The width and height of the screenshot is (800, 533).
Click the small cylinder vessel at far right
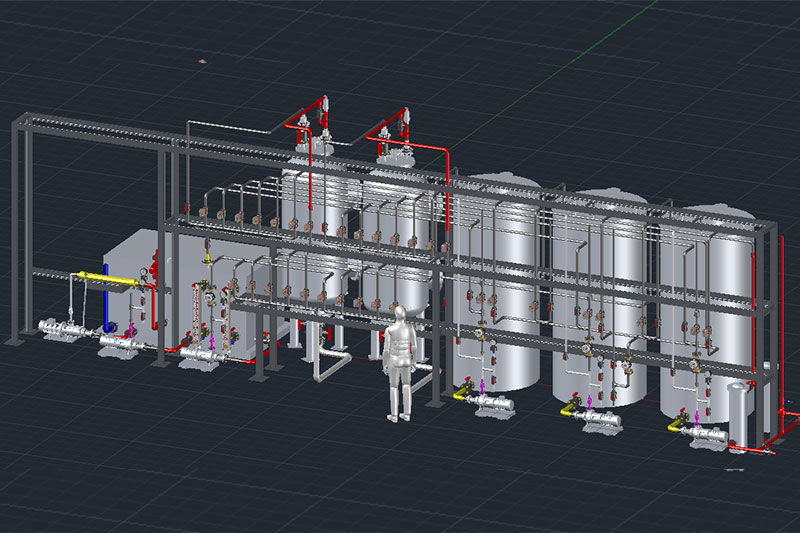click(738, 413)
